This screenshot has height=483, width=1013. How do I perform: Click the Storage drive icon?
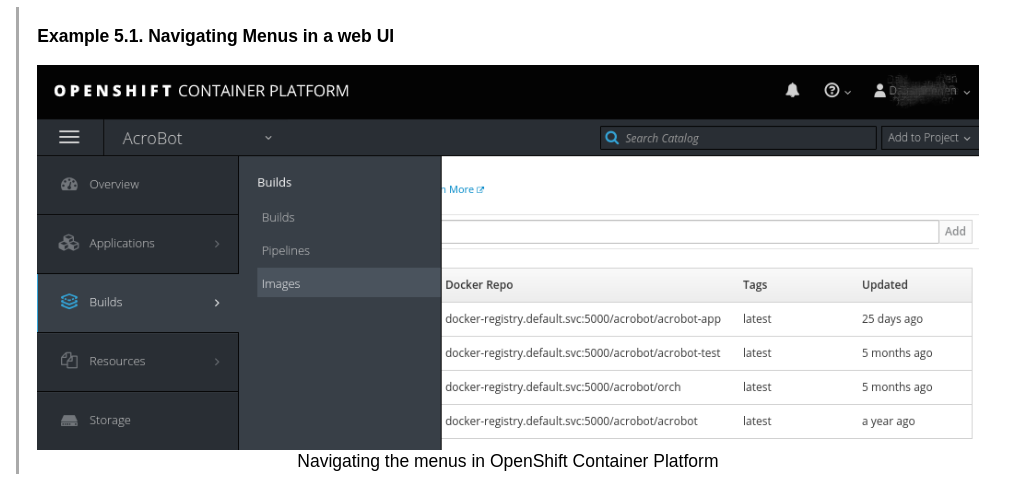pyautogui.click(x=69, y=421)
